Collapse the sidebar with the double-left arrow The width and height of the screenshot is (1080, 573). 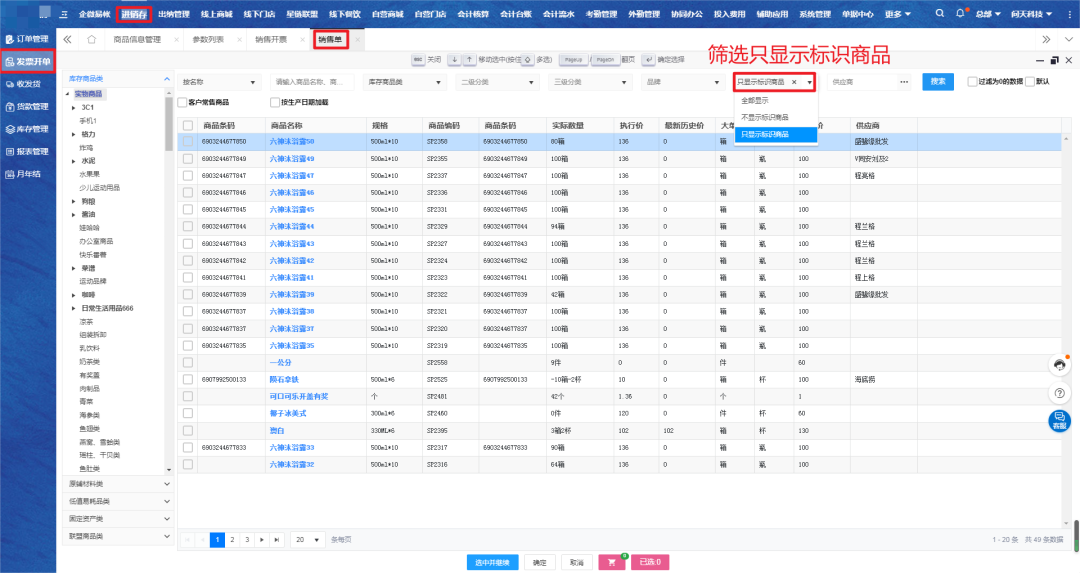[67, 39]
